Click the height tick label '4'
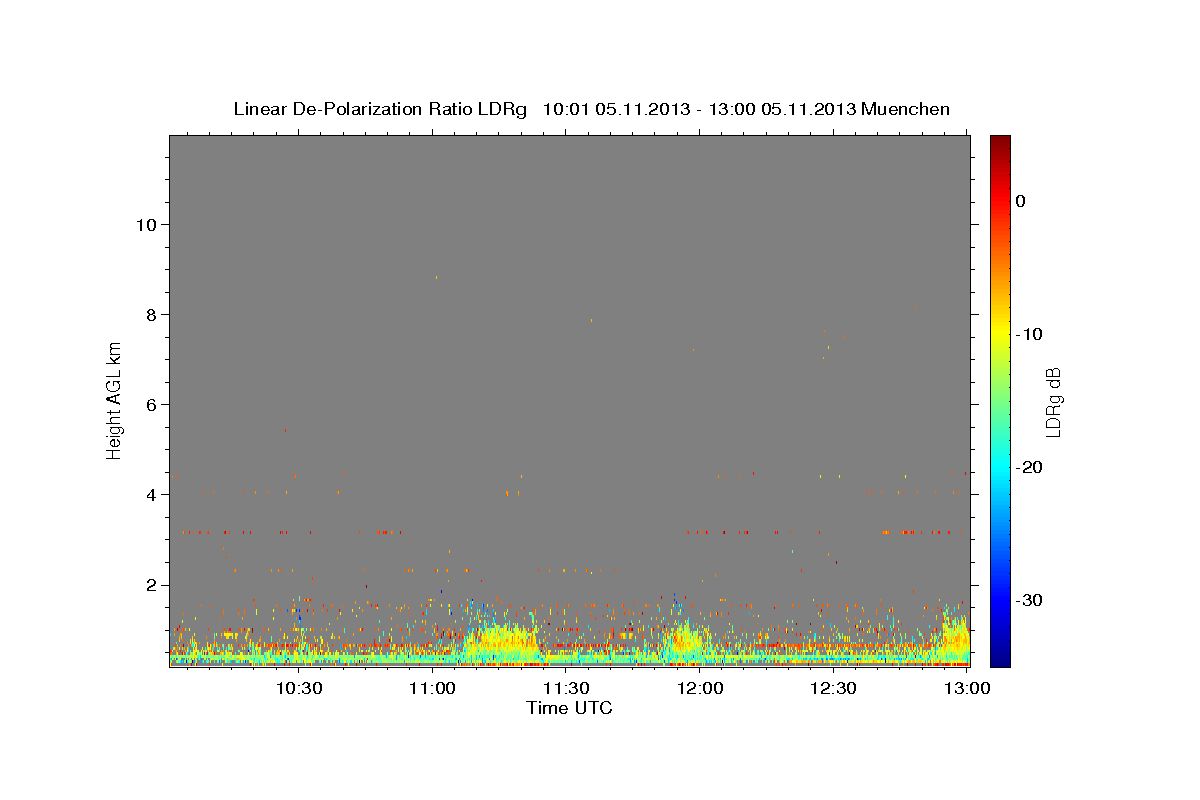The height and width of the screenshot is (800, 1200). pos(151,494)
